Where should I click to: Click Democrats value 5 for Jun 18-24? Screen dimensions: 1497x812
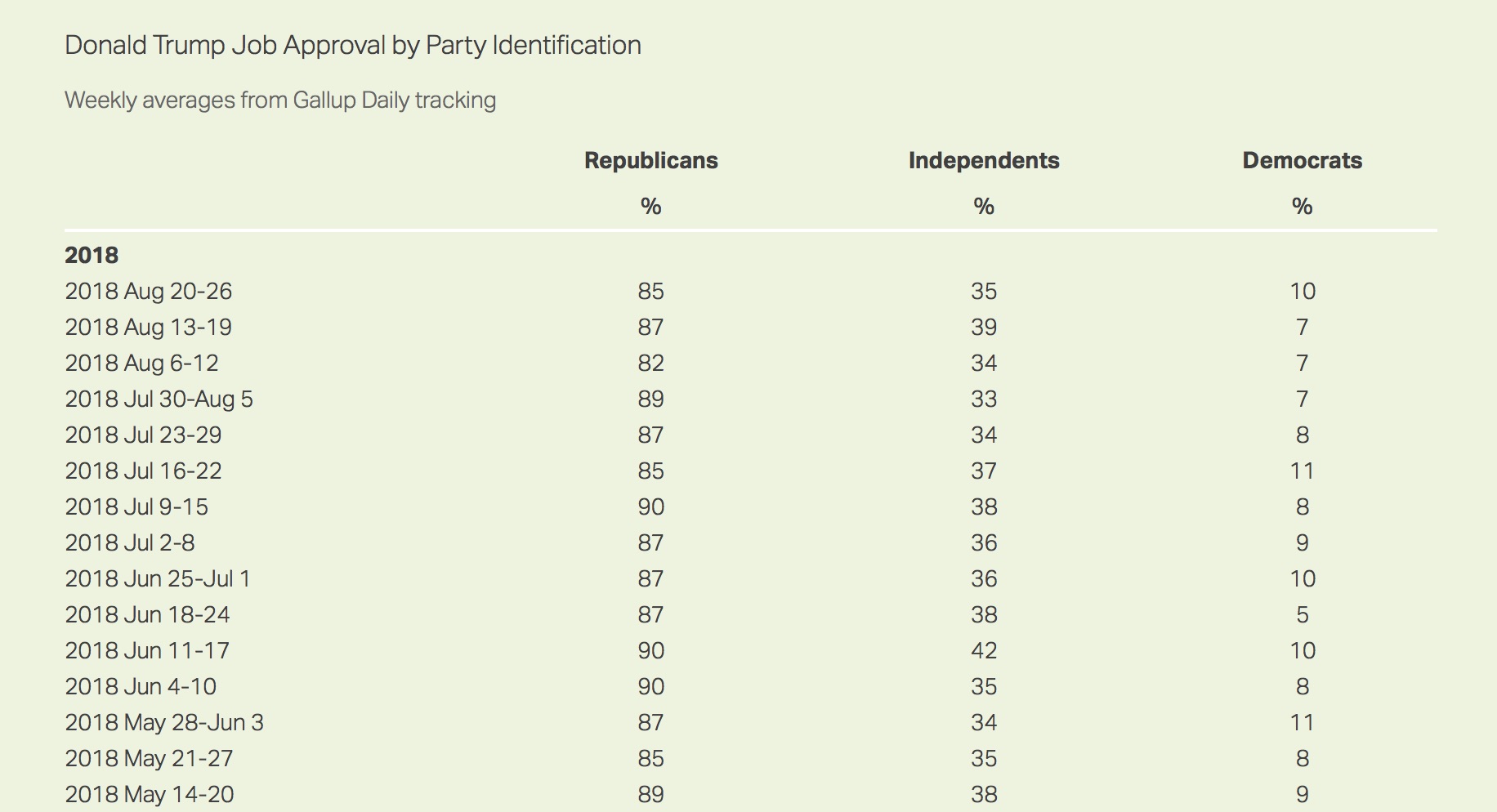click(1303, 614)
